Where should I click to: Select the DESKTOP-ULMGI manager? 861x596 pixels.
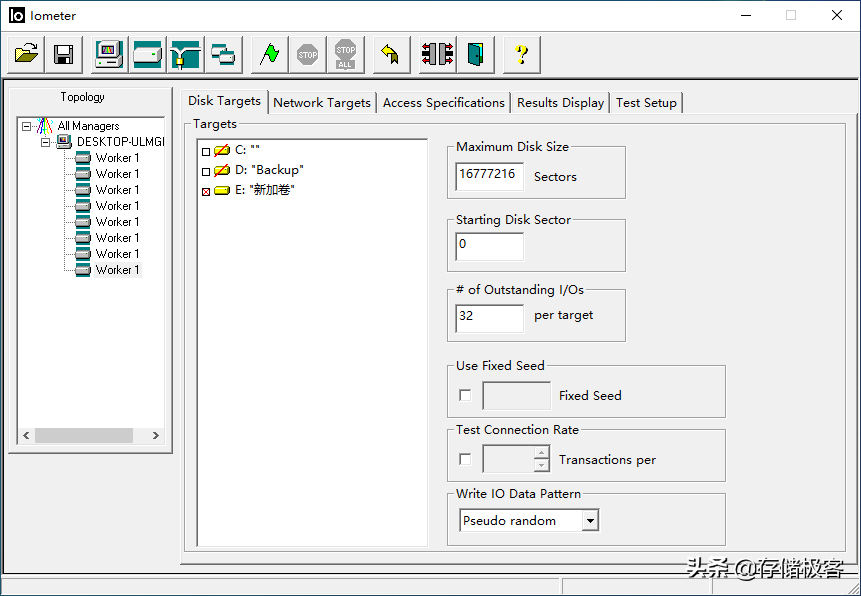click(x=120, y=142)
